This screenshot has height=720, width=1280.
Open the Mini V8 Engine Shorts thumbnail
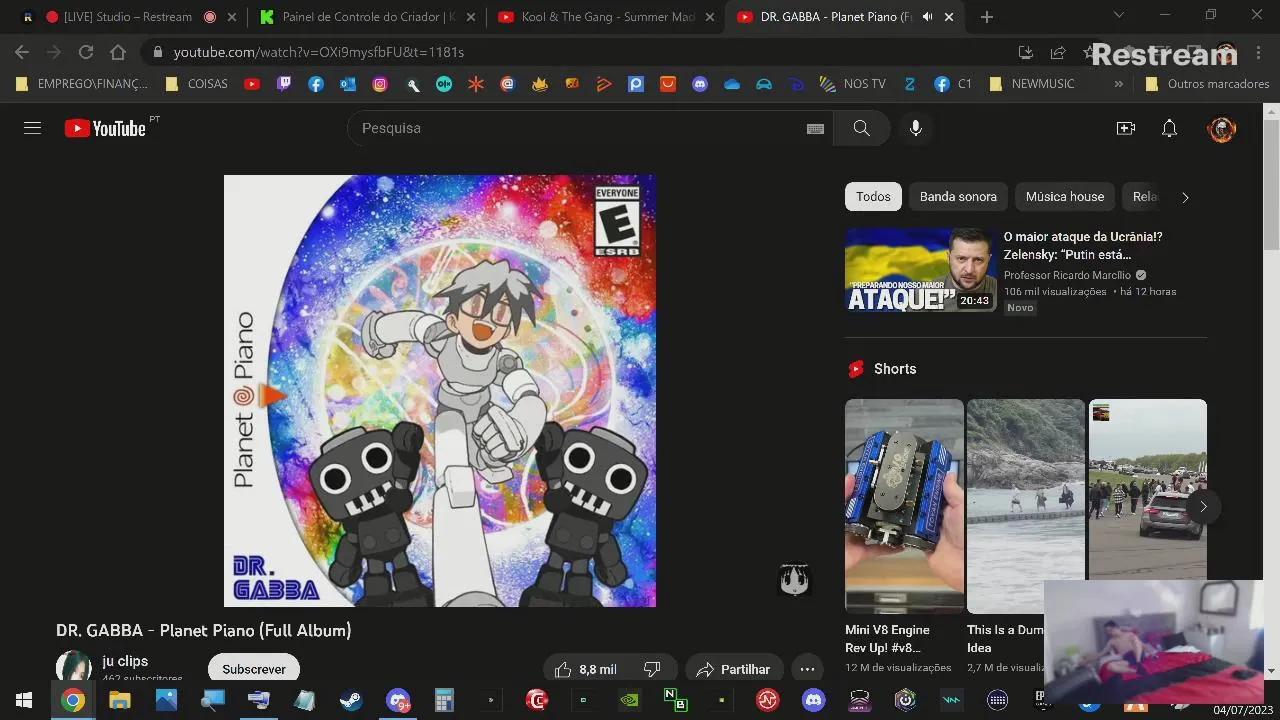[904, 505]
